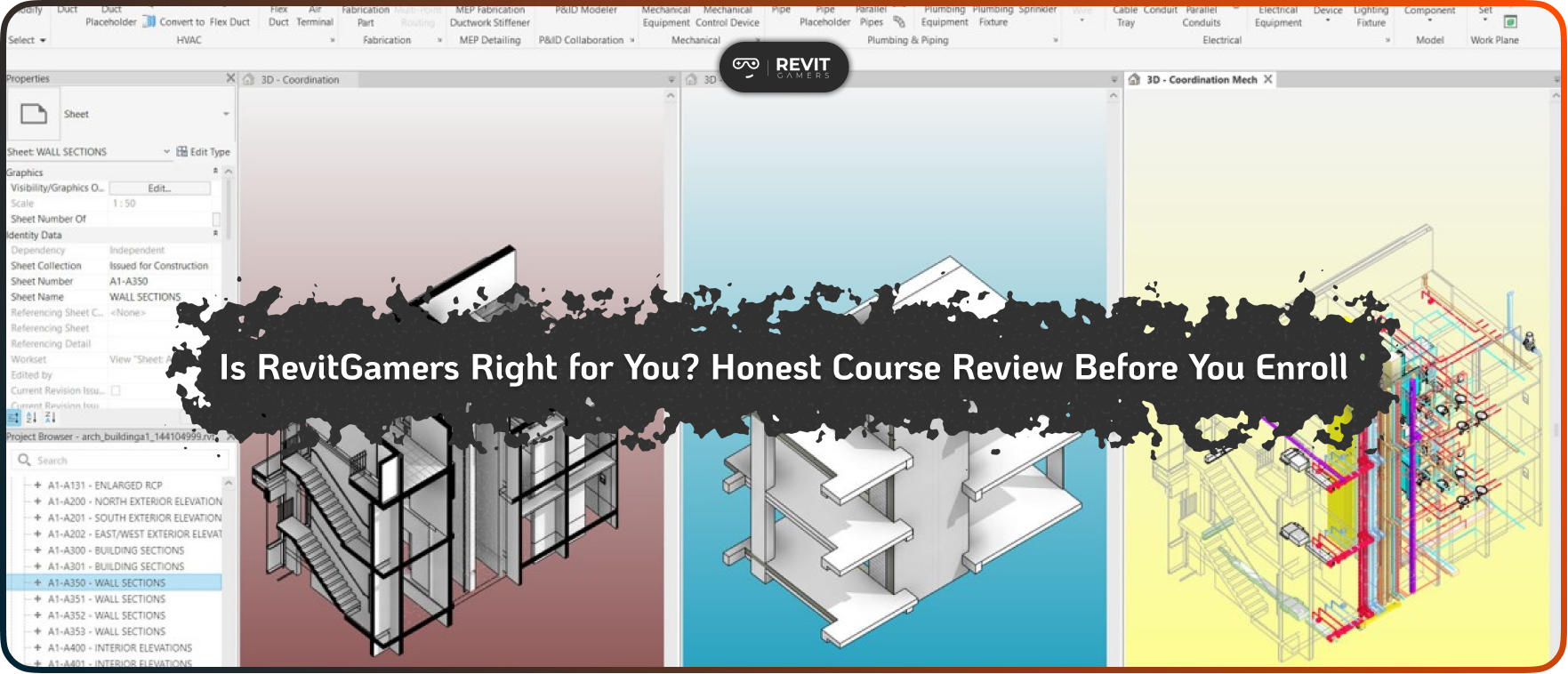1568x674 pixels.
Task: Expand the A1-A350 - WALL SECTIONS sheet
Action: pos(37,582)
